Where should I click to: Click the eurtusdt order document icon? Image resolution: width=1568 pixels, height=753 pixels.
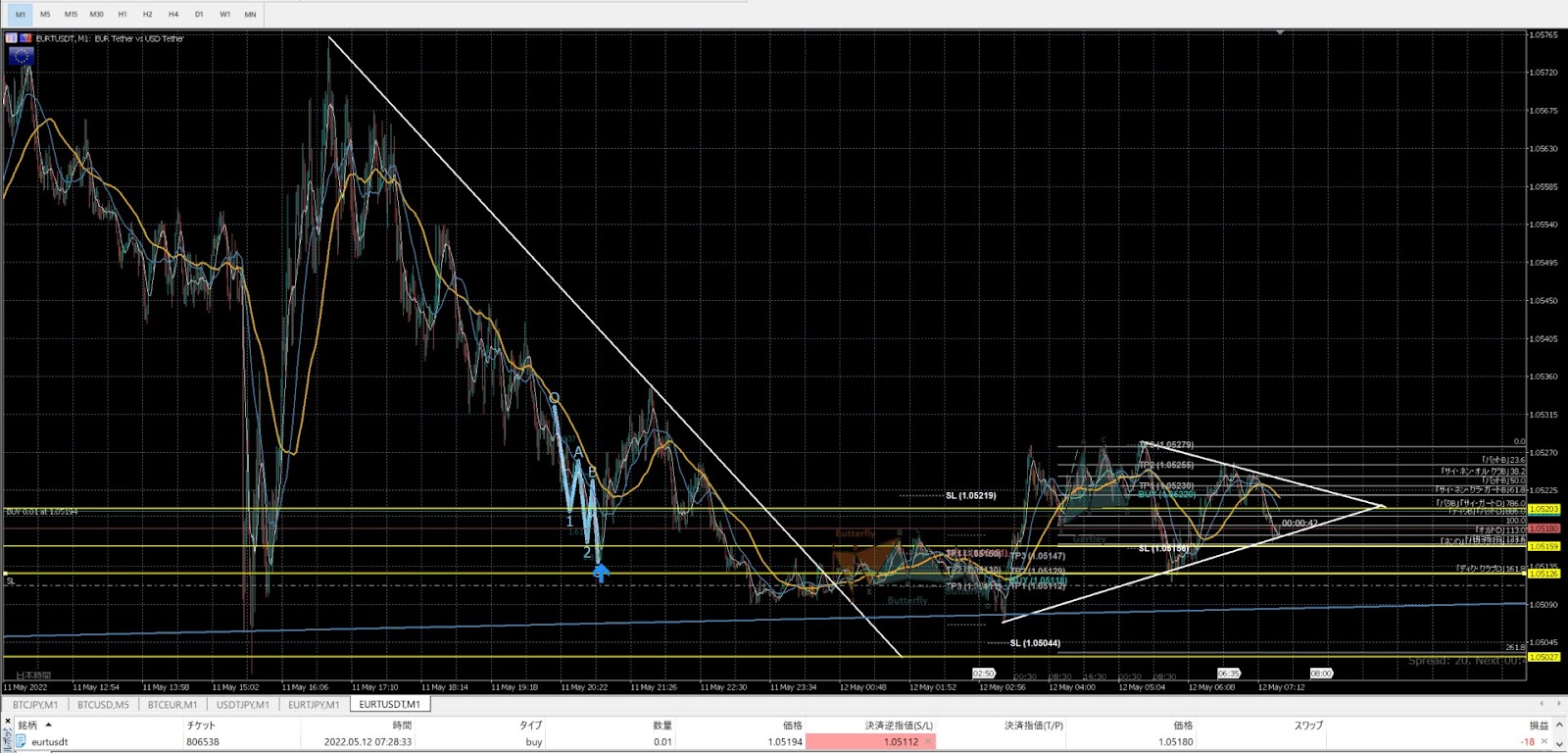pyautogui.click(x=21, y=742)
